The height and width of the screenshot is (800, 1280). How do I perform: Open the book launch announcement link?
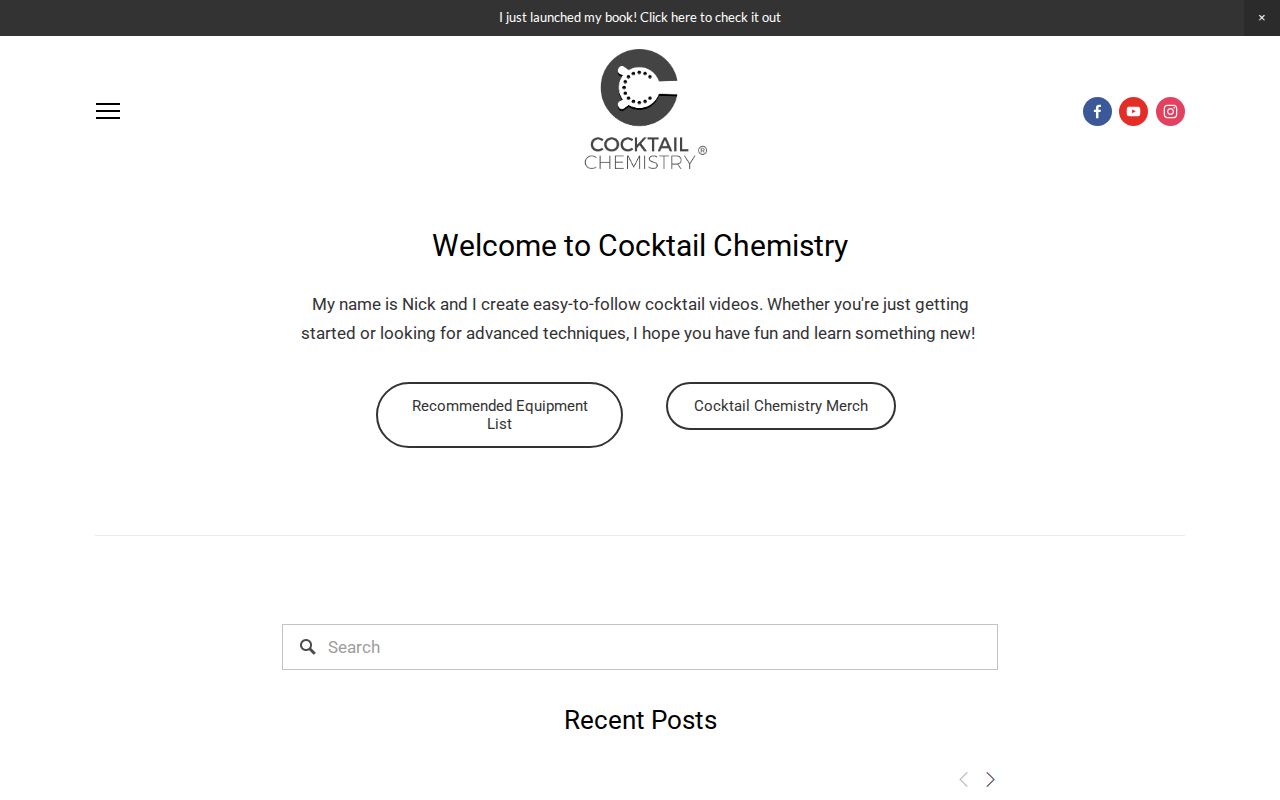[x=640, y=17]
